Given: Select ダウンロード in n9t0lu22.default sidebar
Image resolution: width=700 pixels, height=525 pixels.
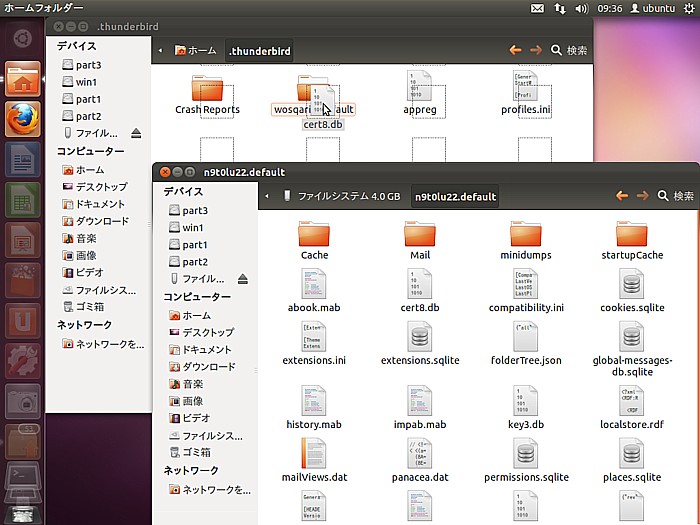Looking at the screenshot, I should pos(202,367).
